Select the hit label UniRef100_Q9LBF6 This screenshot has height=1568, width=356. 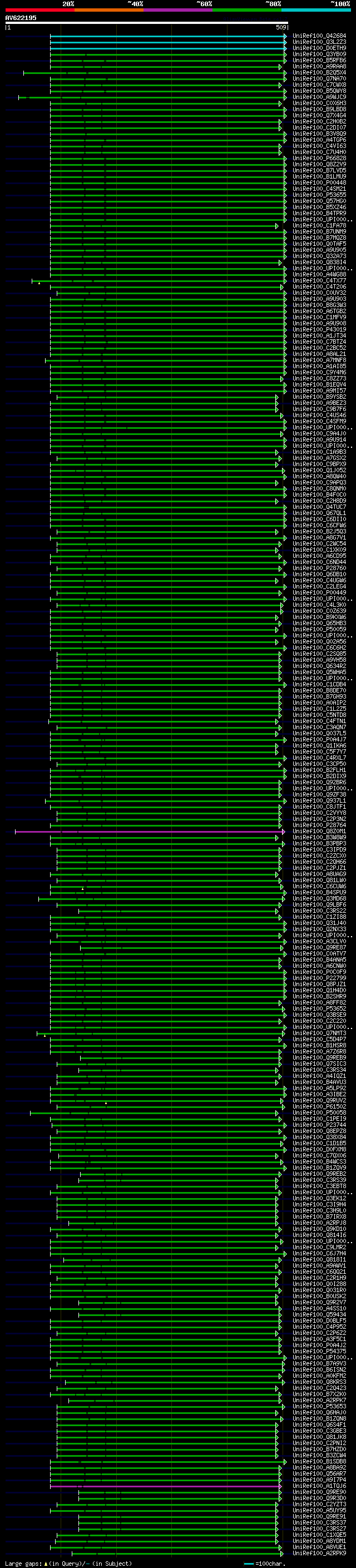[319, 904]
